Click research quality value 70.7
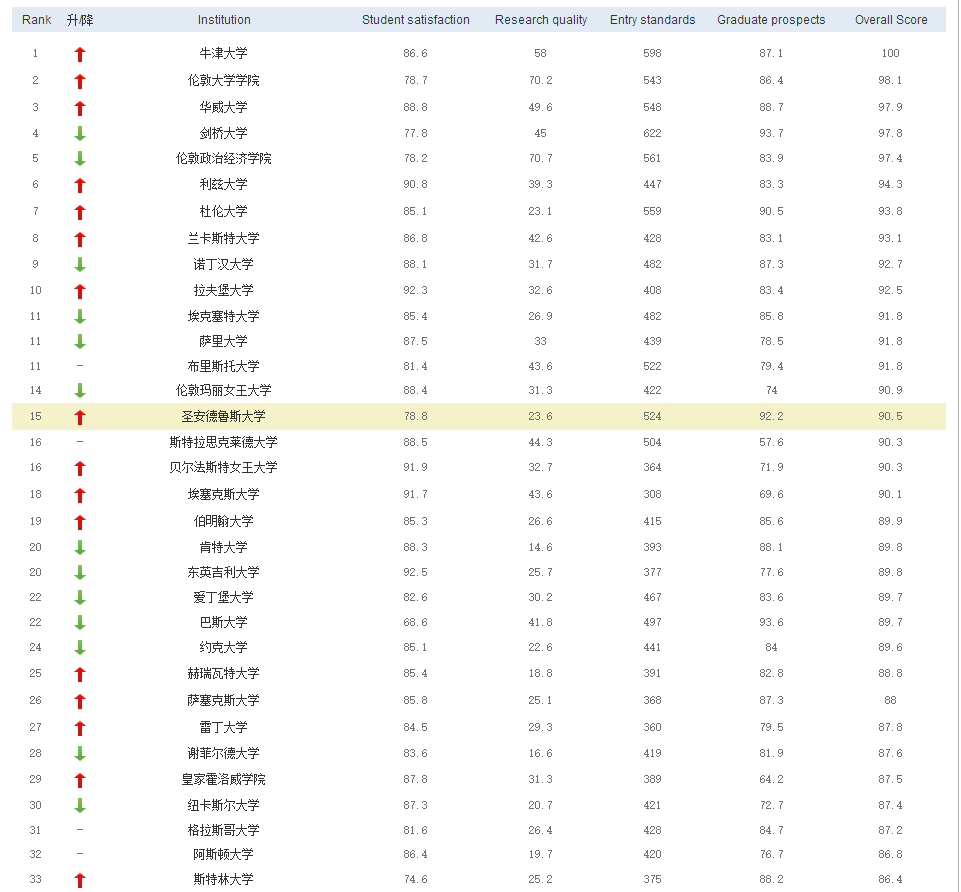Screen dimensions: 961x892 [541, 158]
